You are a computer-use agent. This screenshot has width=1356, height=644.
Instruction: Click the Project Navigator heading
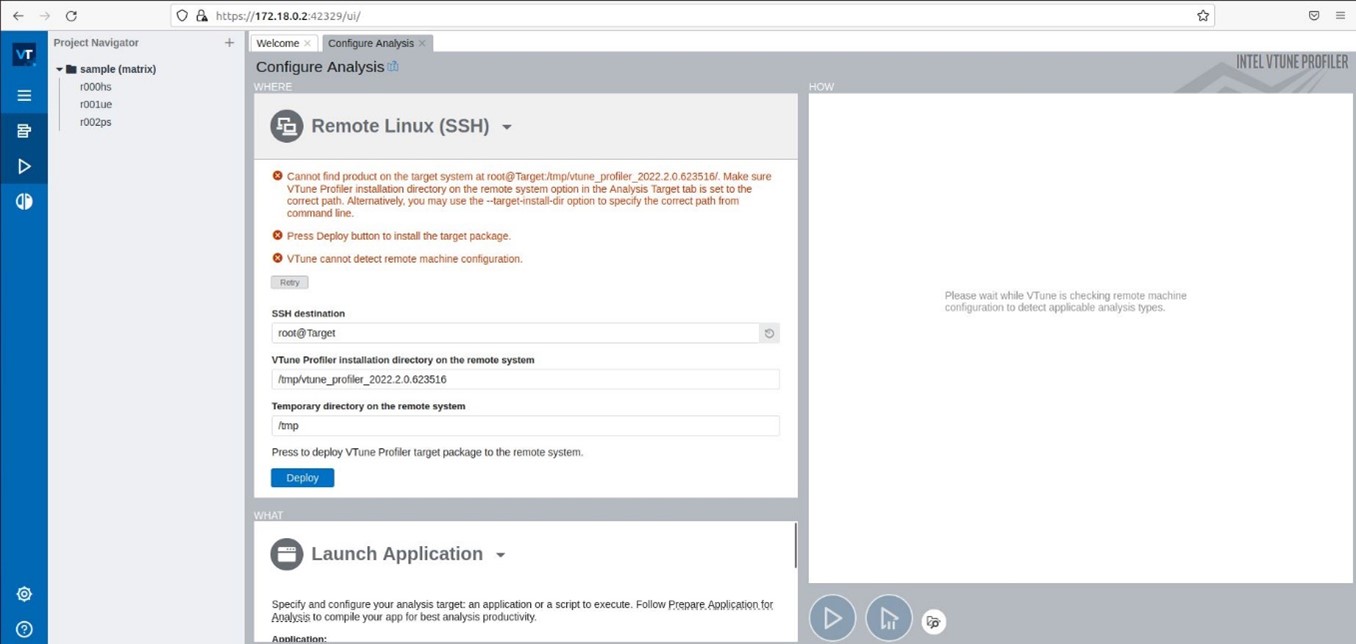[96, 43]
